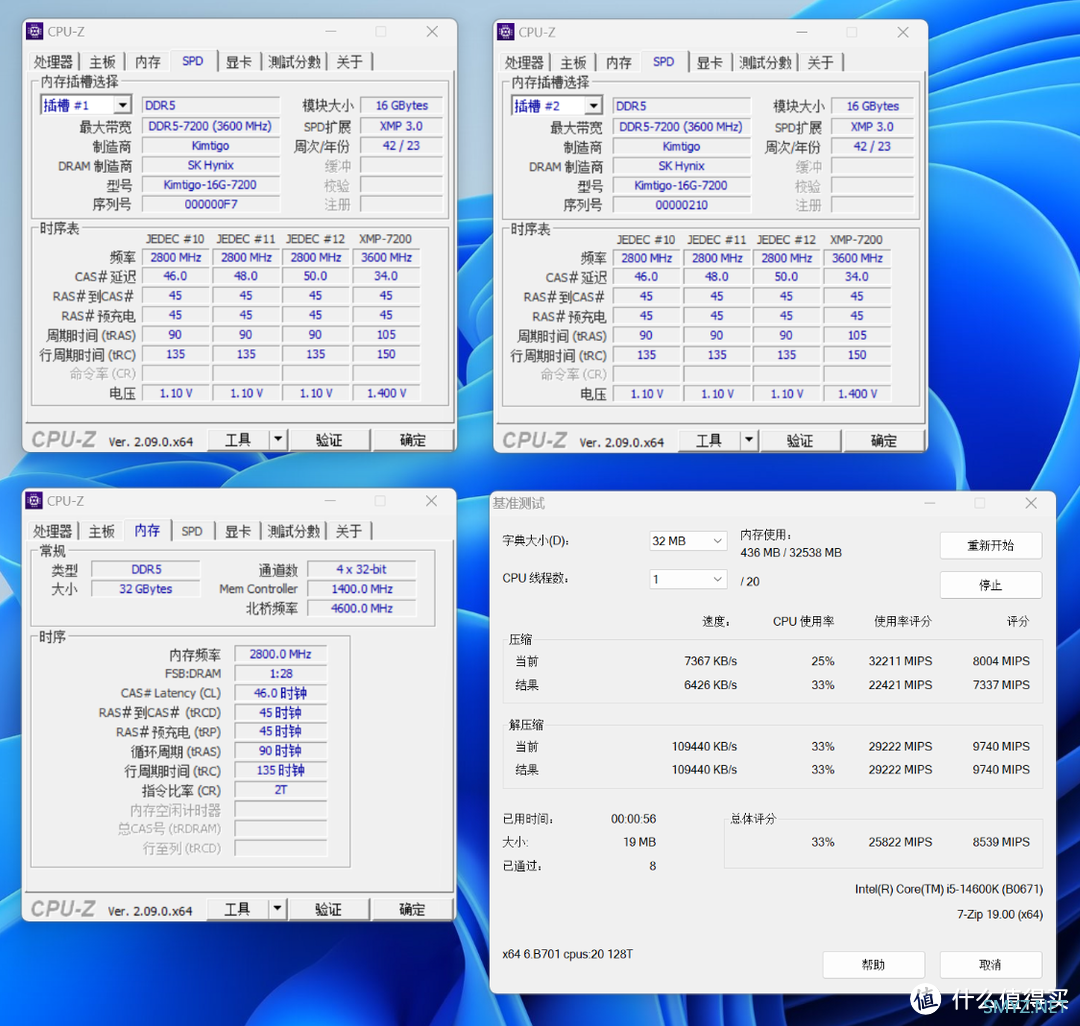Open 关于 tab in bottom CPU-Z window
This screenshot has height=1026, width=1080.
click(x=349, y=531)
